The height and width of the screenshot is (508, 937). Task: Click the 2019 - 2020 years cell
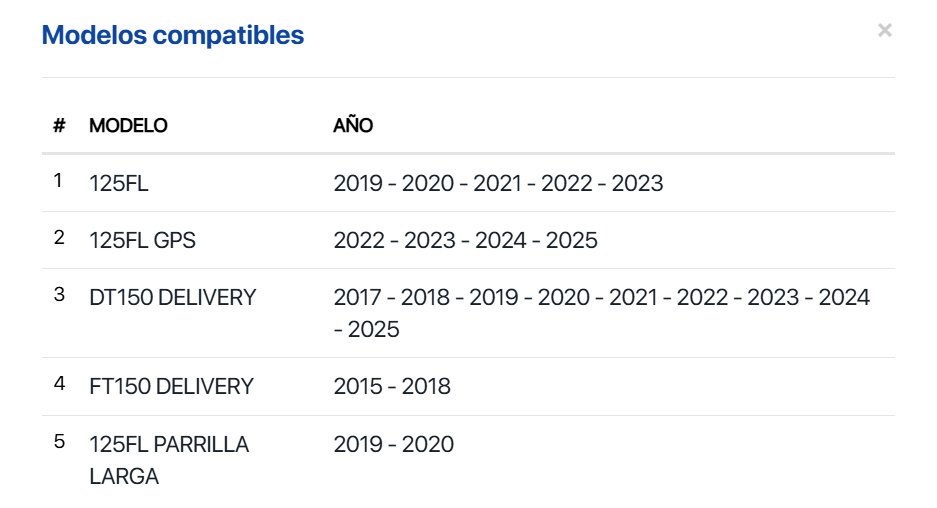(393, 444)
